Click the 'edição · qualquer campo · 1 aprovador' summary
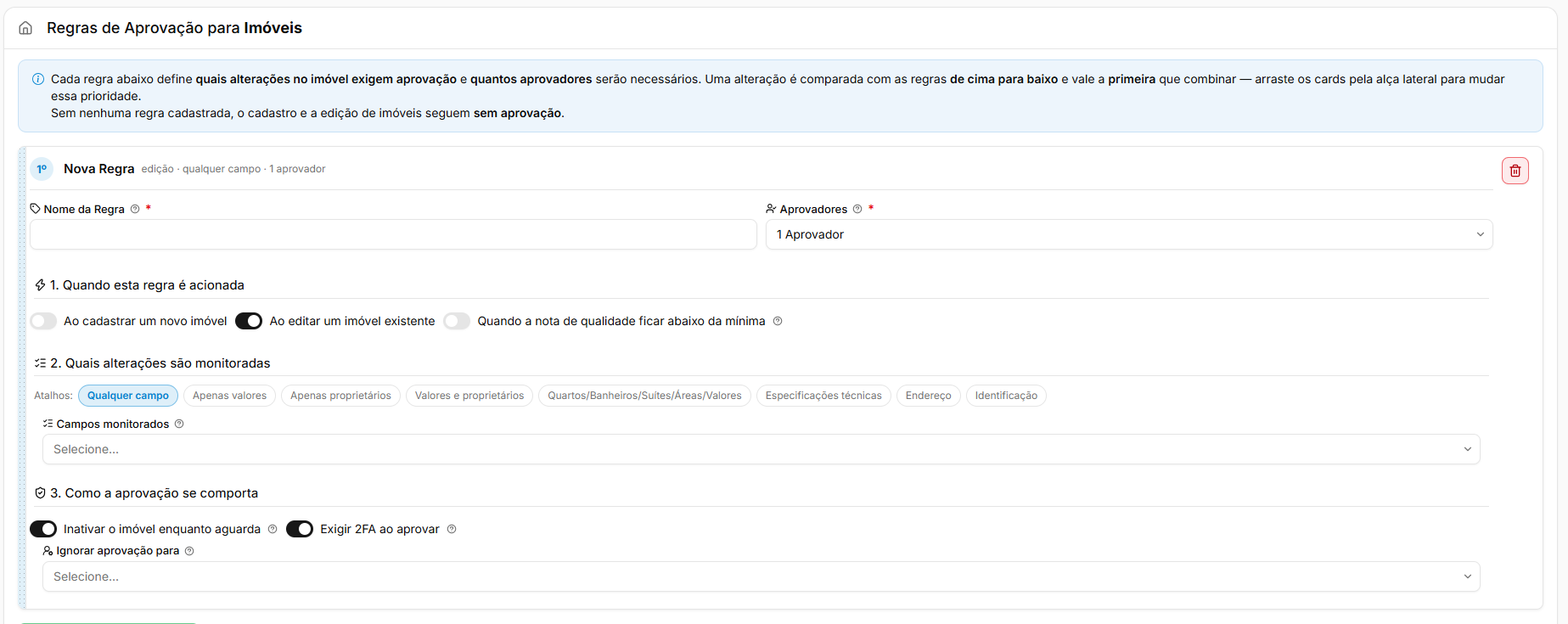 click(233, 169)
